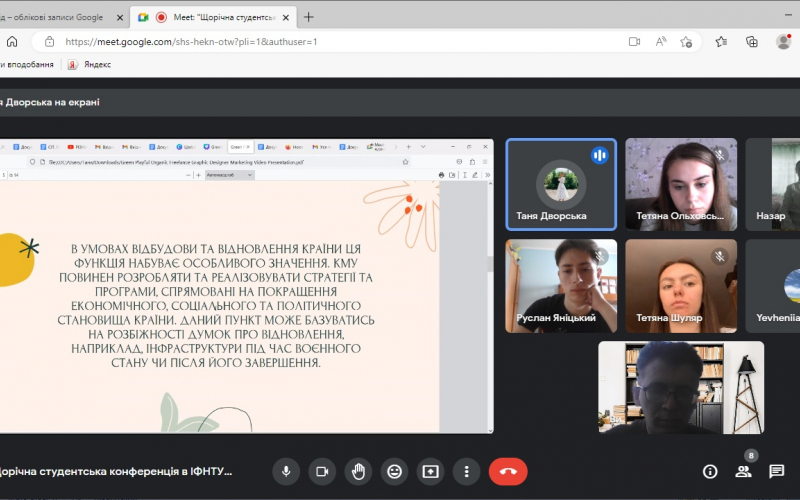The width and height of the screenshot is (800, 500).
Task: Select Руслан Яніцький video tile
Action: (561, 286)
